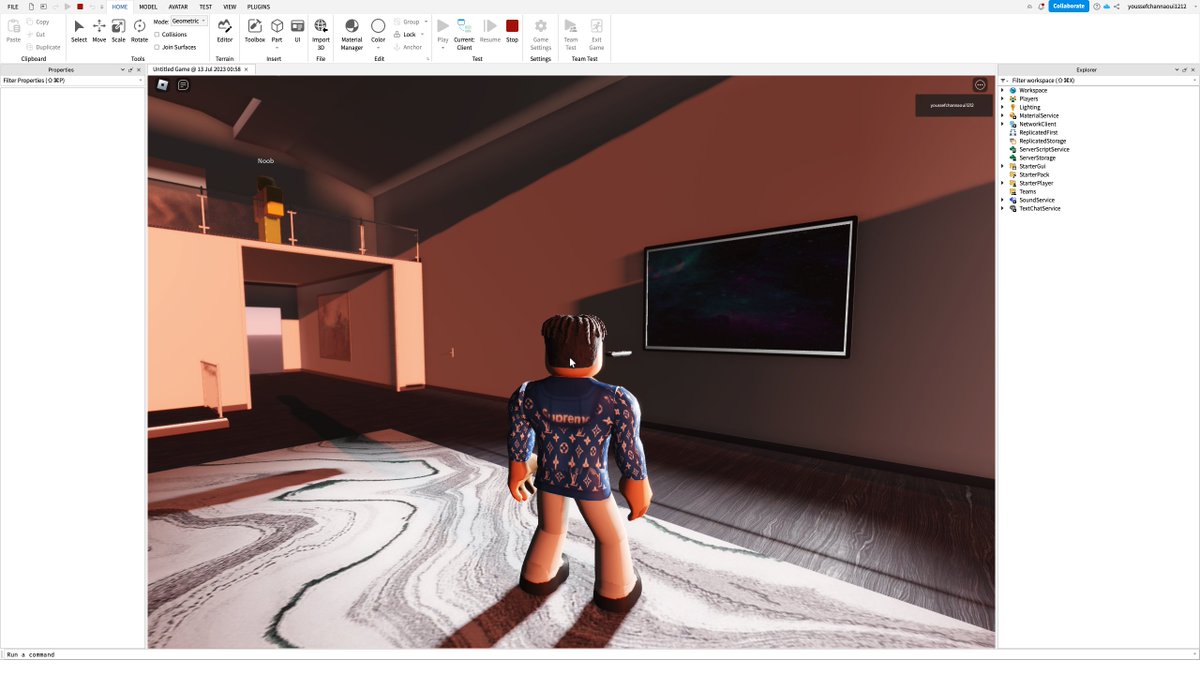The height and width of the screenshot is (675, 1200).
Task: Open the help question-mark icon
Action: coord(1097,6)
